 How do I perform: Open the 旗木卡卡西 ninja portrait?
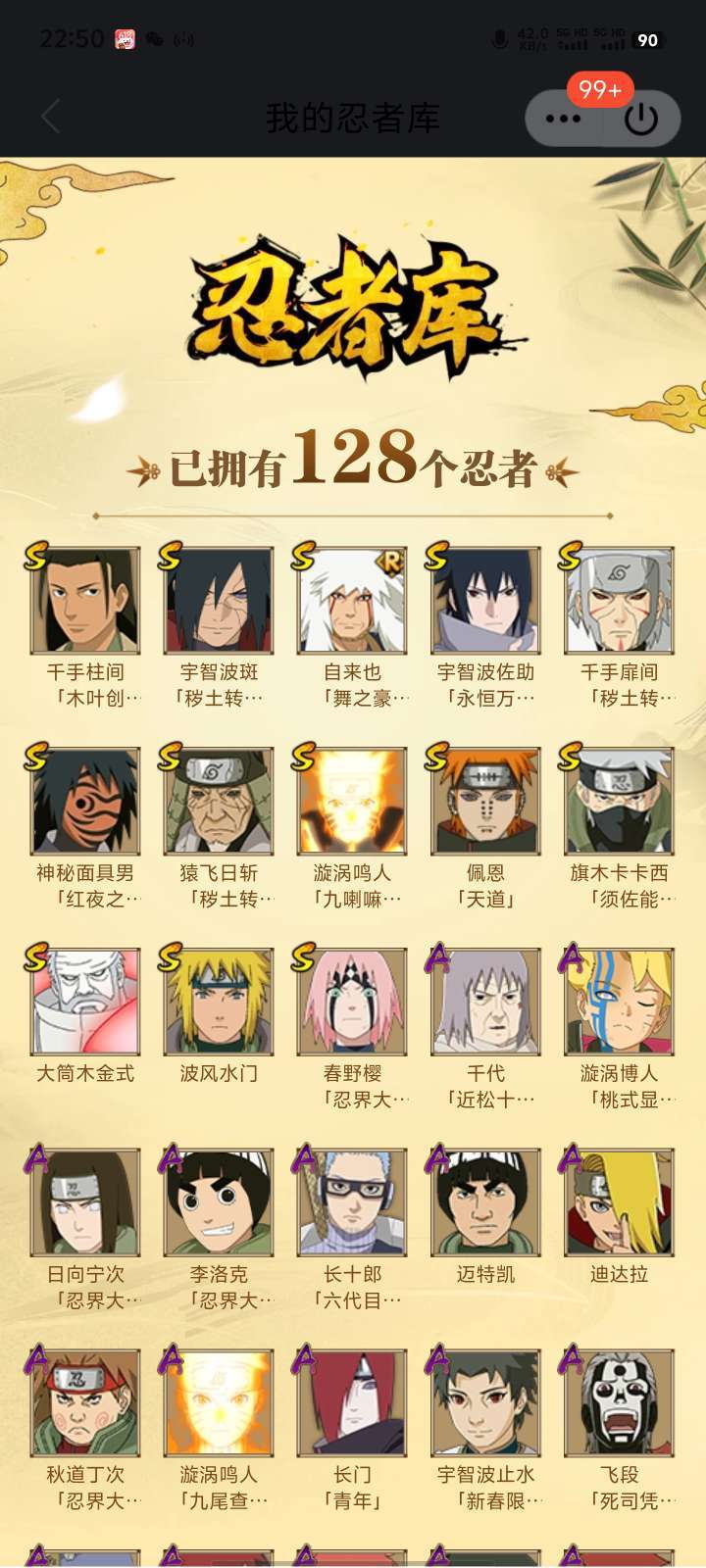tap(619, 801)
